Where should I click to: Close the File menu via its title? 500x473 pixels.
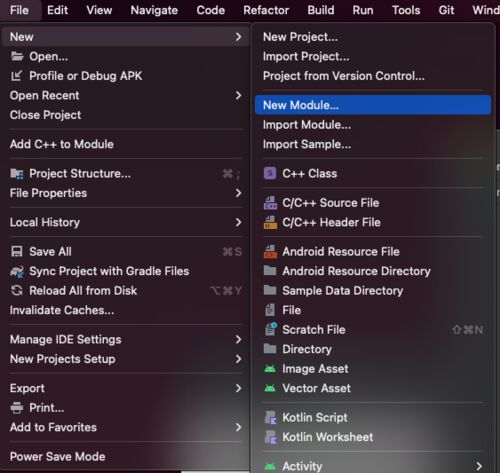pyautogui.click(x=19, y=10)
